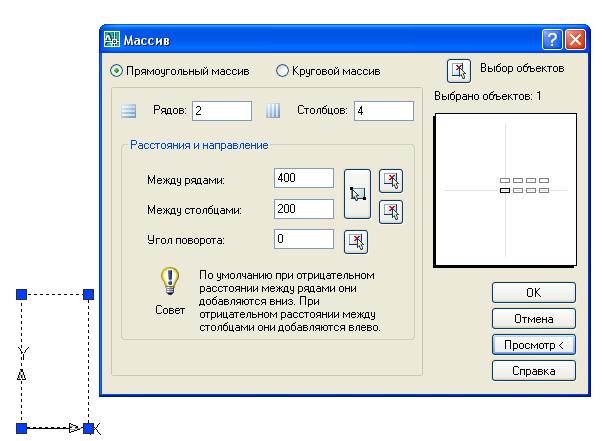
Task: Pick column offset icon beside Между столбцами
Action: 391,212
